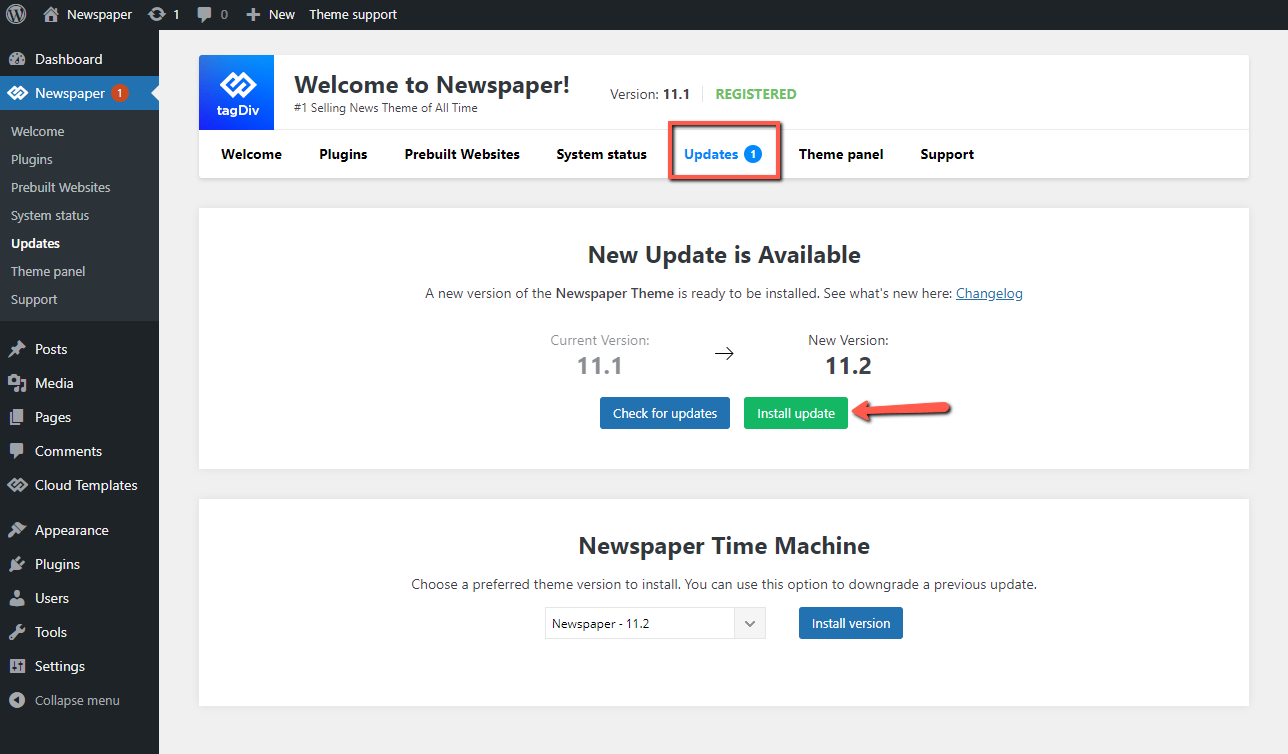Click the Settings sliders icon
1288x754 pixels.
17,666
